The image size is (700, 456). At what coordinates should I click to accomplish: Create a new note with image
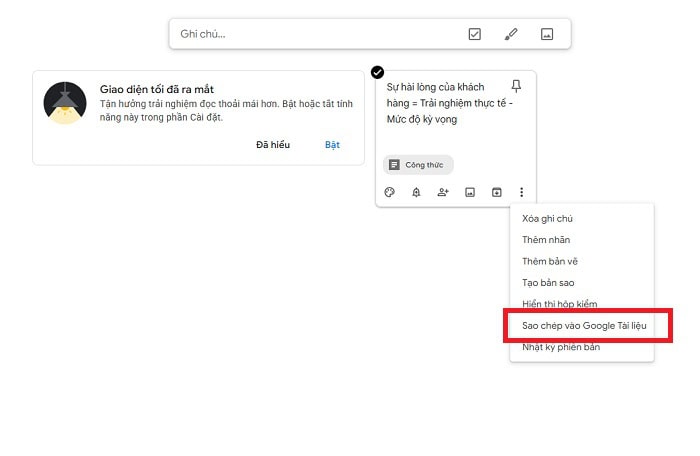[547, 34]
